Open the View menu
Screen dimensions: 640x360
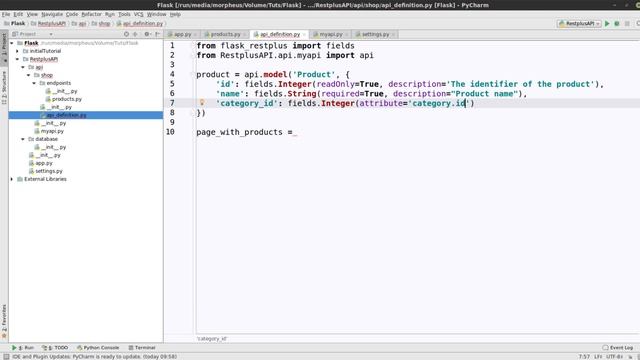[x=32, y=14]
